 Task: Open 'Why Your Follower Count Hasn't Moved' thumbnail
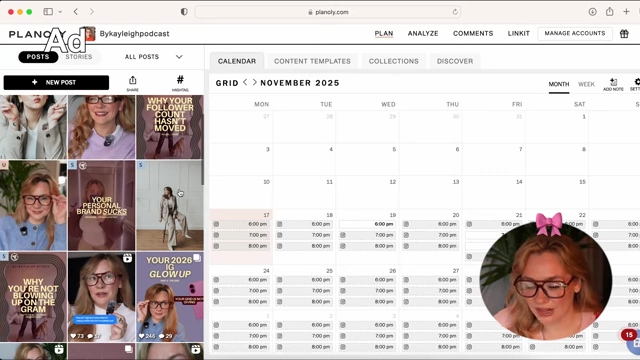[170, 127]
